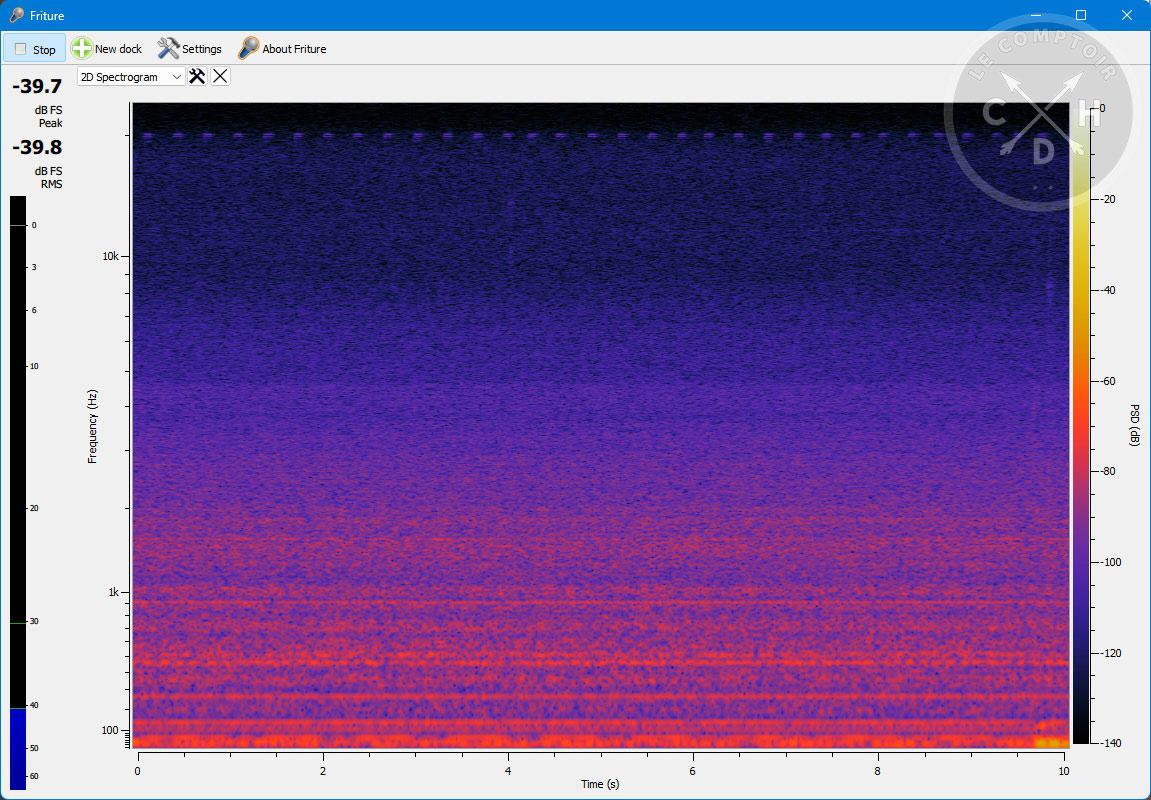This screenshot has height=800, width=1151.
Task: Click the "Time (s)" axis label
Action: click(600, 784)
